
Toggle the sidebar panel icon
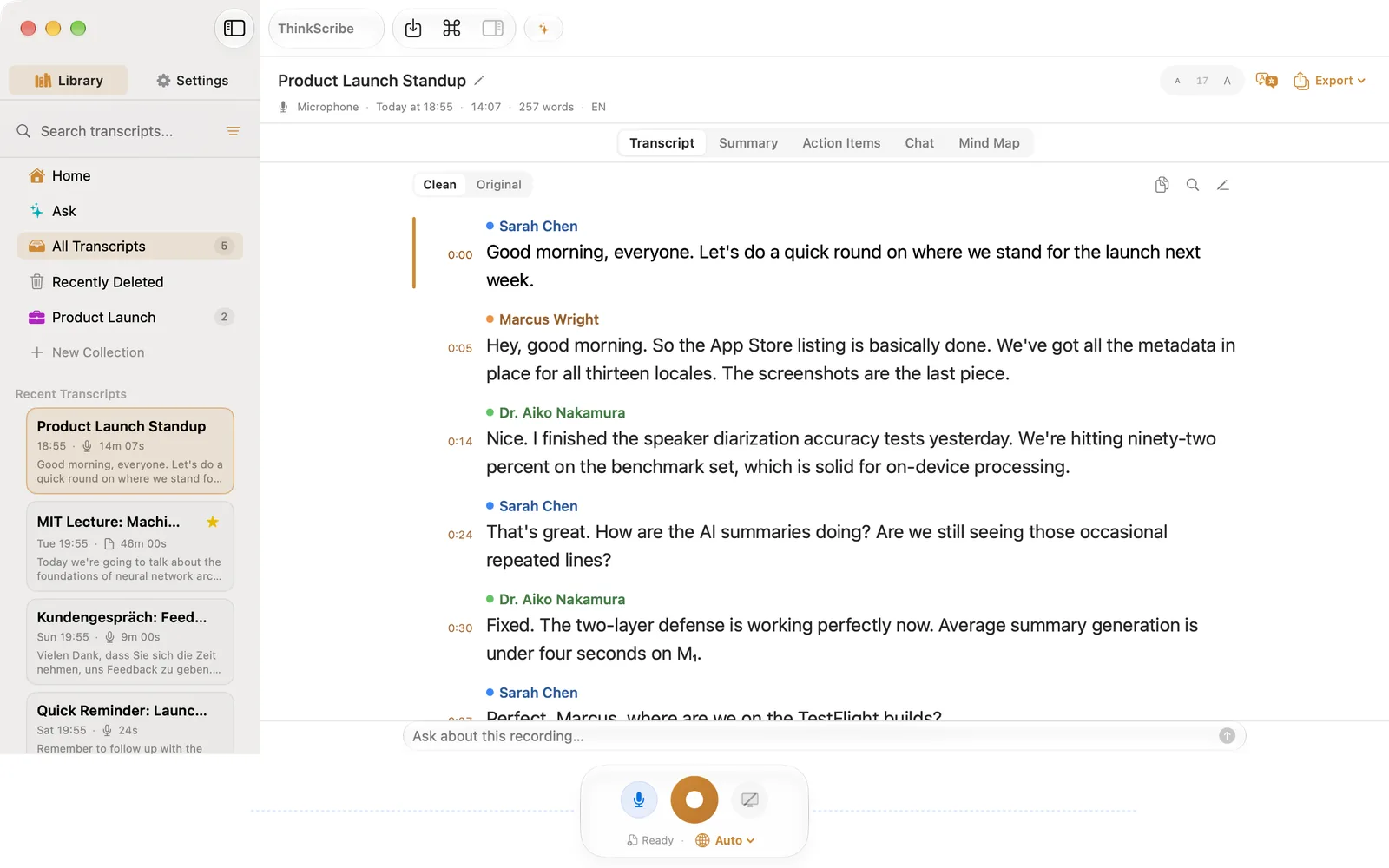pyautogui.click(x=234, y=29)
